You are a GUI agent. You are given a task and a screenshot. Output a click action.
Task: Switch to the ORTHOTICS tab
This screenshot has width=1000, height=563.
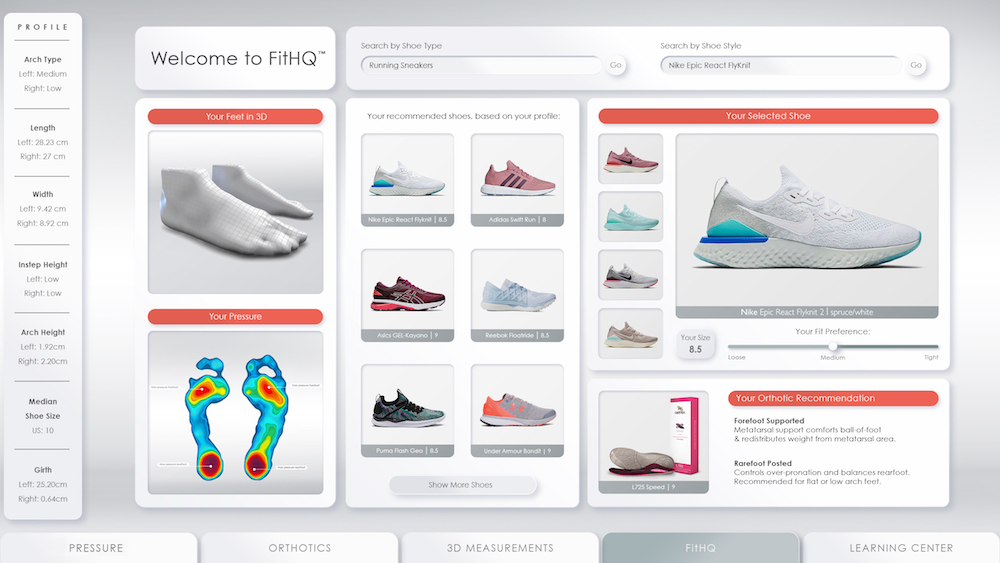pos(300,548)
